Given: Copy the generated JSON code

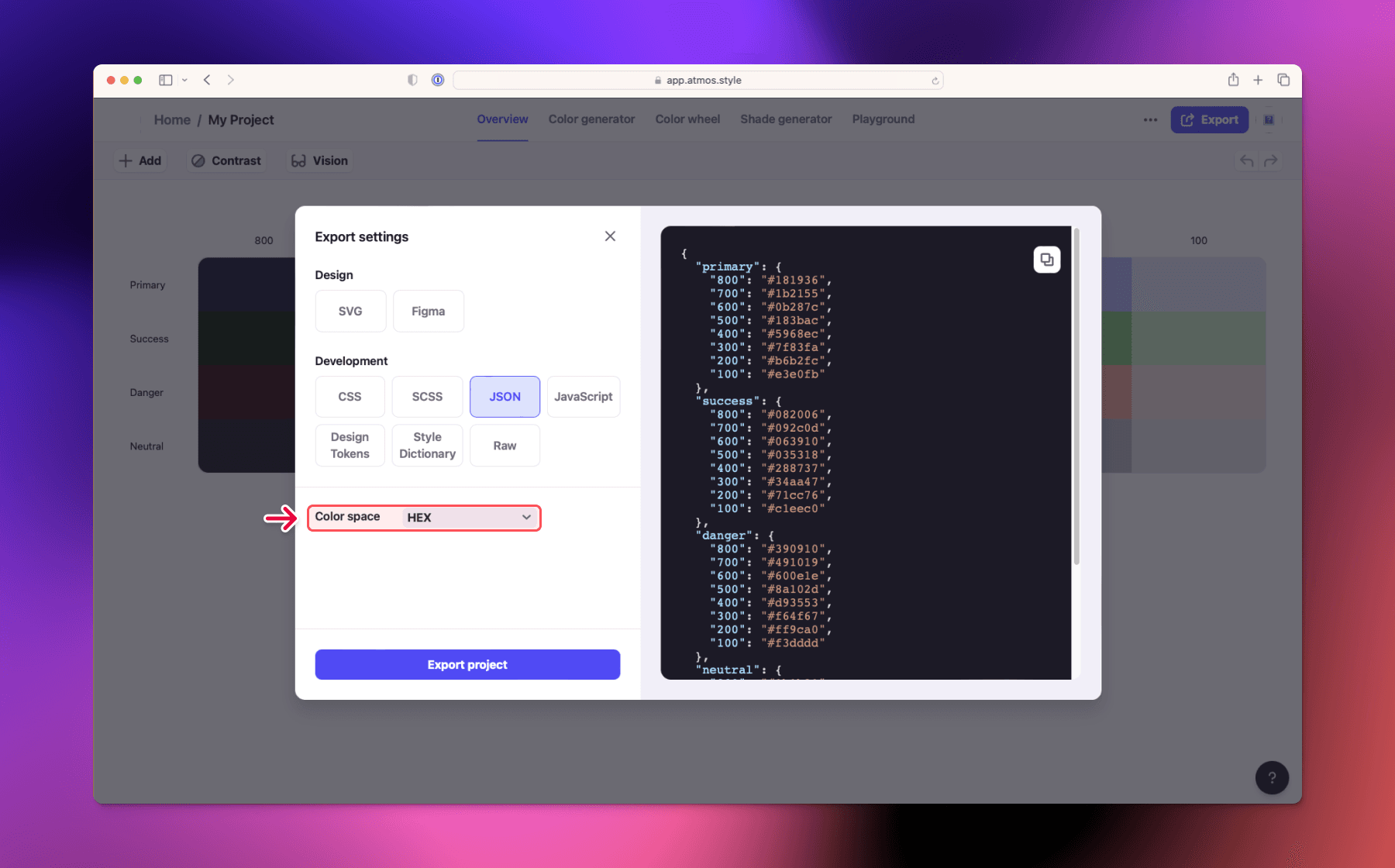Looking at the screenshot, I should tap(1046, 260).
